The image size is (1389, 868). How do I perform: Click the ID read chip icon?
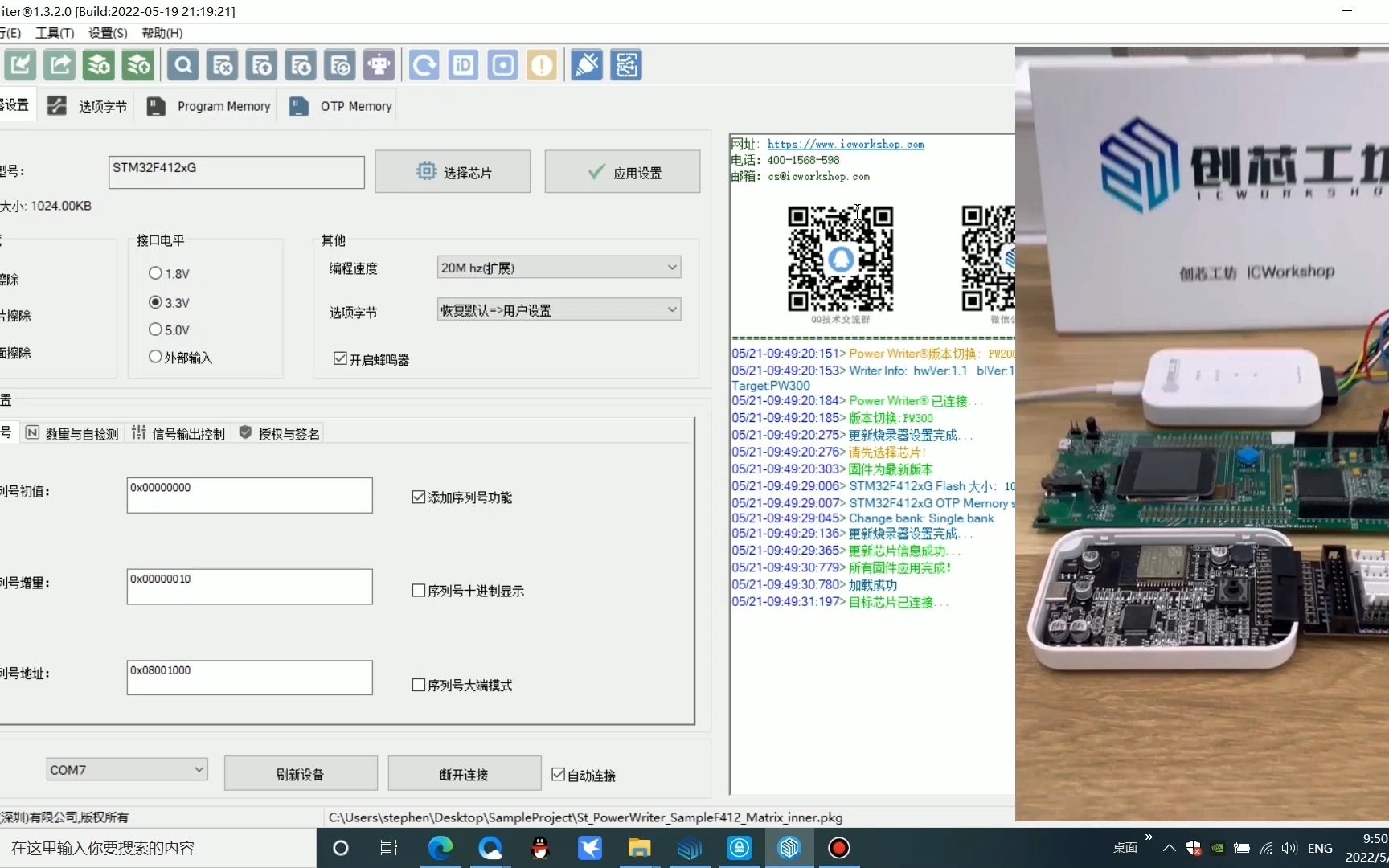point(464,64)
